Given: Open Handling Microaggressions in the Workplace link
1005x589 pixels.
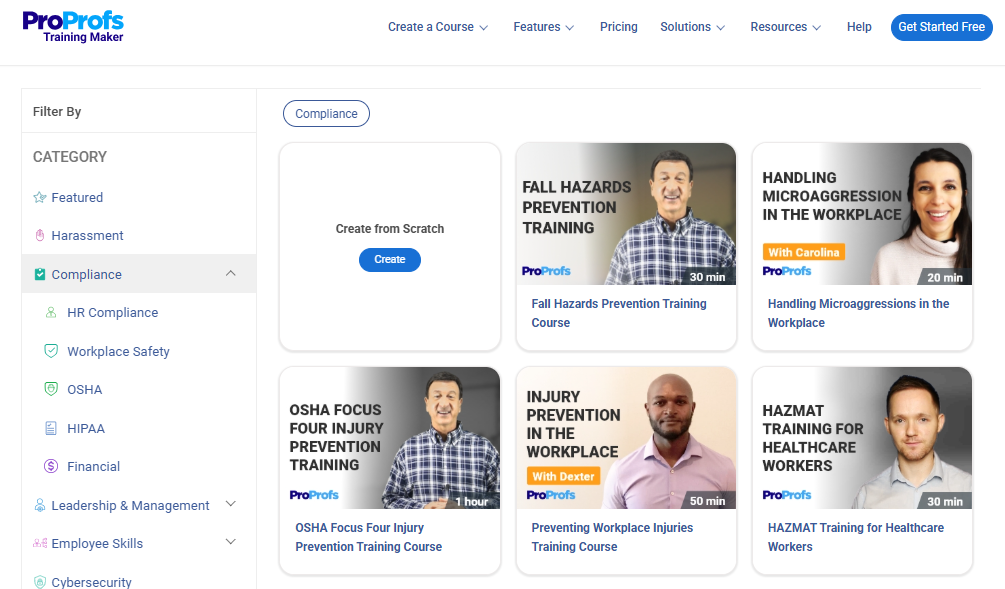Looking at the screenshot, I should coord(858,313).
